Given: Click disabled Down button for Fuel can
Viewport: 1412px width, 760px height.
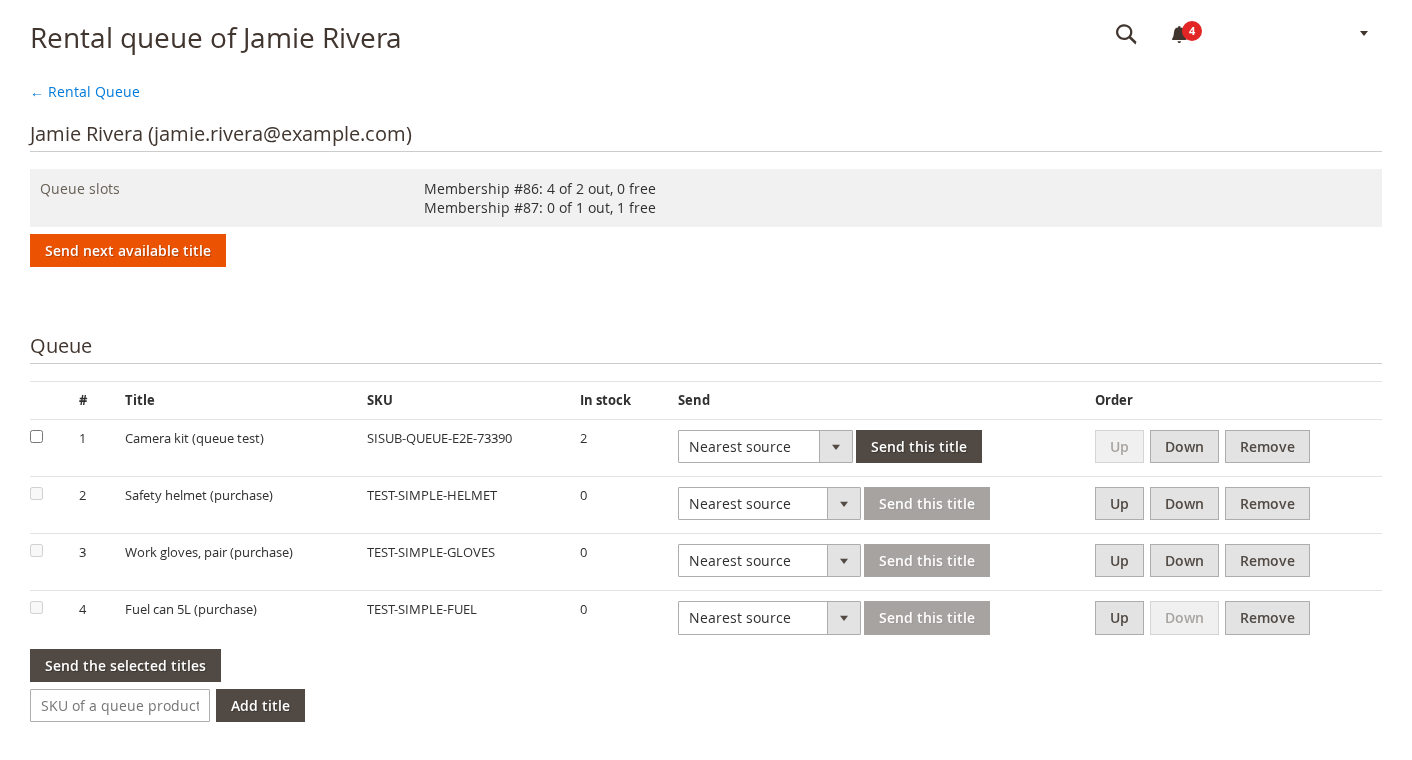Looking at the screenshot, I should [1184, 618].
